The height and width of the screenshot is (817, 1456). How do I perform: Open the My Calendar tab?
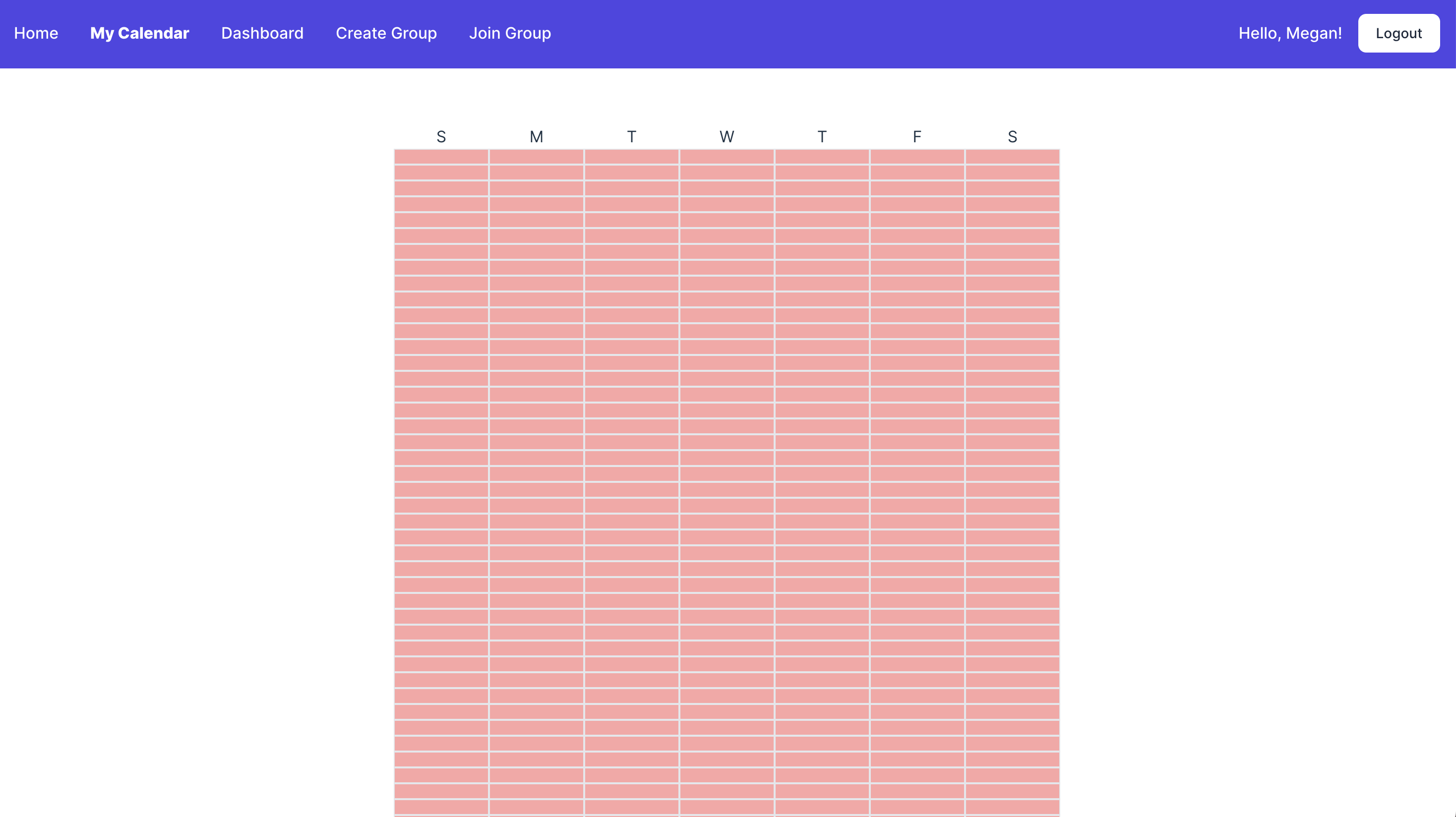point(139,33)
